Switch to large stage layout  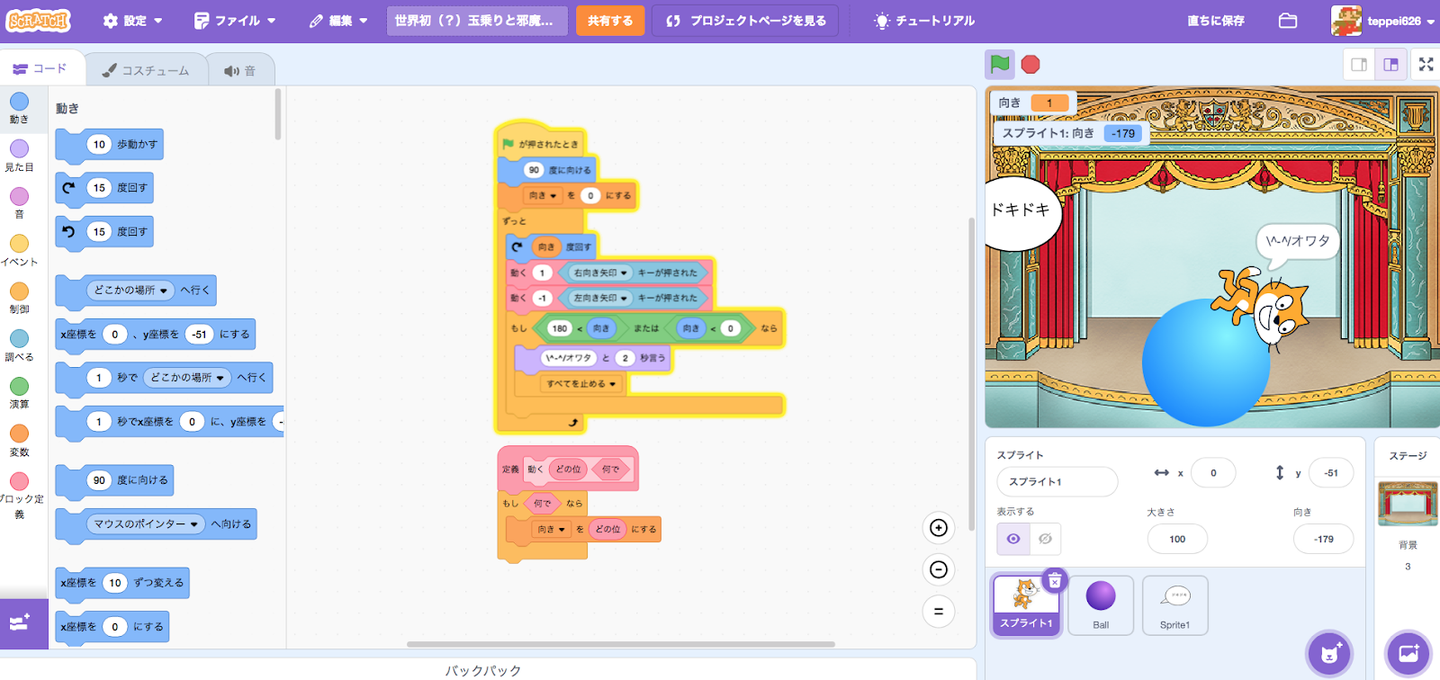click(1391, 64)
